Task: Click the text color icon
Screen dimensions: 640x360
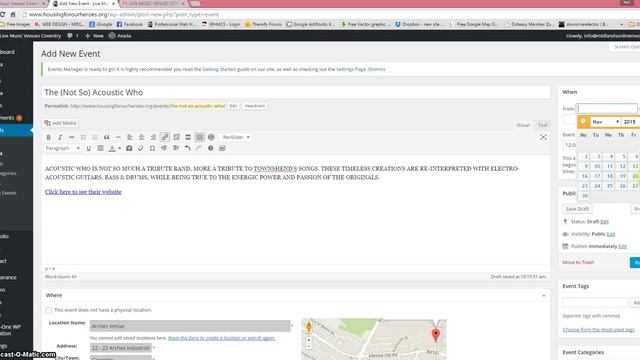Action: [x=112, y=148]
